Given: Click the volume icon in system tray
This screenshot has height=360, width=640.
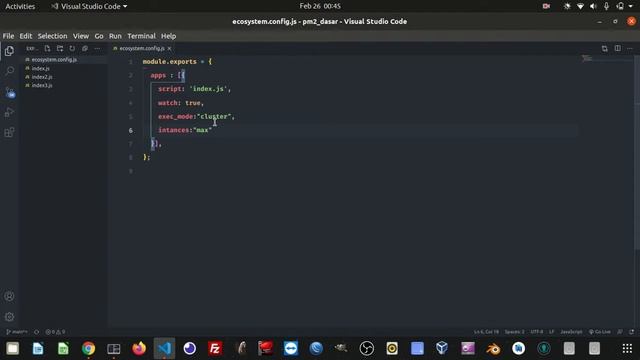Looking at the screenshot, I should tap(593, 6).
